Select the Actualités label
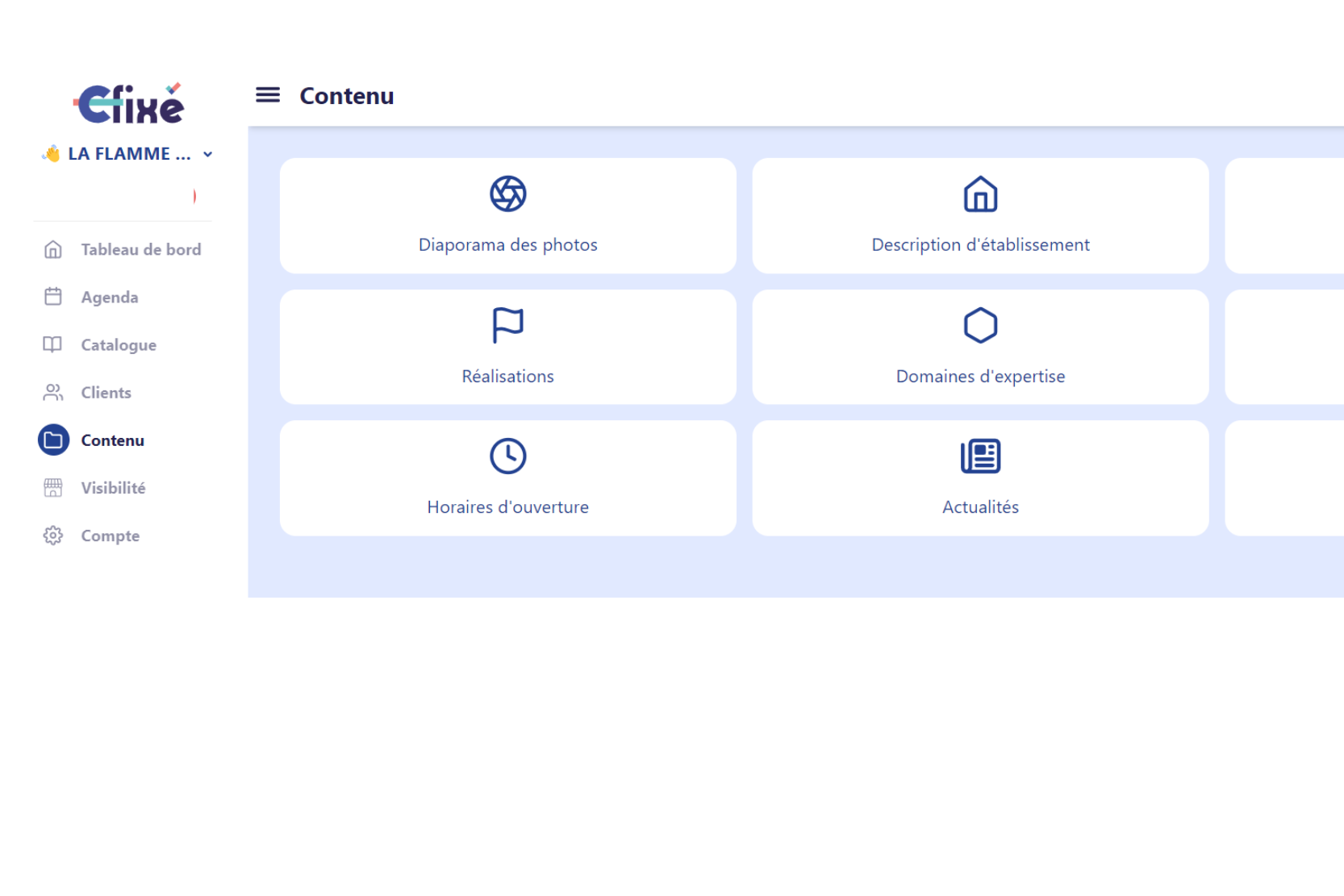Image resolution: width=1344 pixels, height=896 pixels. 980,507
